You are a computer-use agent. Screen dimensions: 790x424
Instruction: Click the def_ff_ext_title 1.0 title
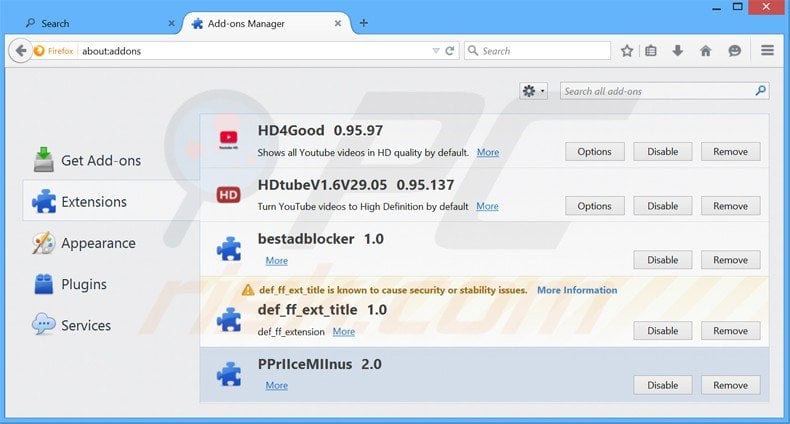322,310
